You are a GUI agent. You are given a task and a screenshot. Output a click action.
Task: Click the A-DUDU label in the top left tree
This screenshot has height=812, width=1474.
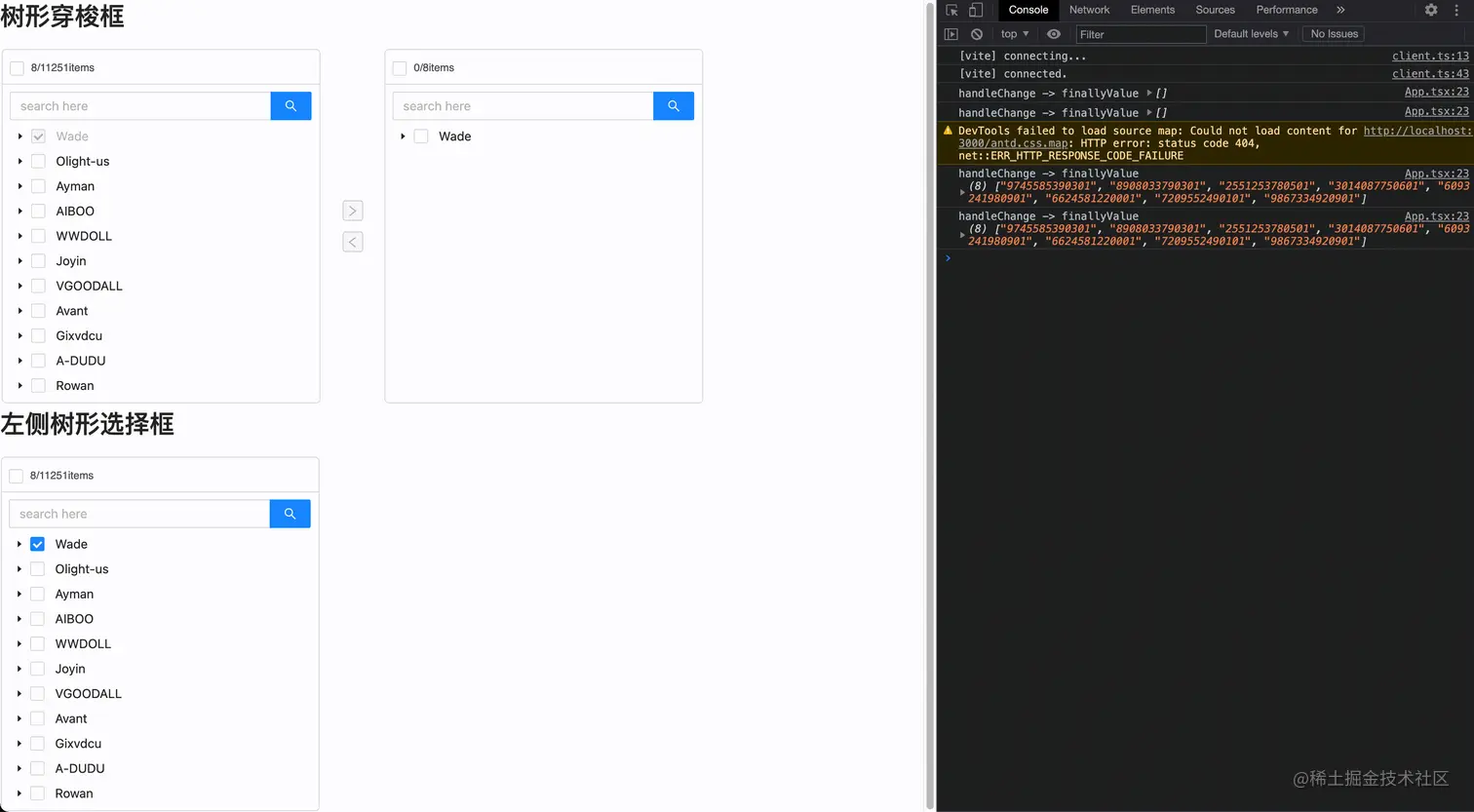point(81,361)
